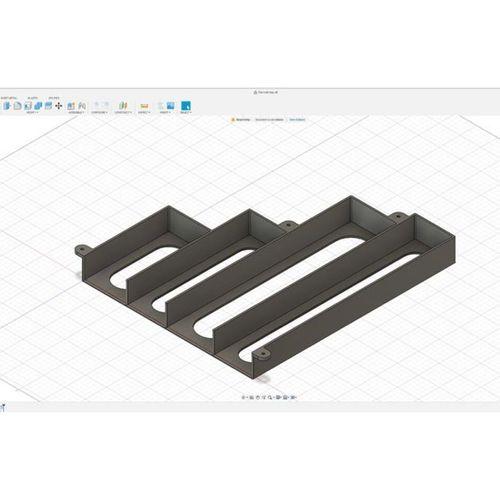Open Viewports layout icon
Image resolution: width=500 pixels, height=500 pixels.
293,397
